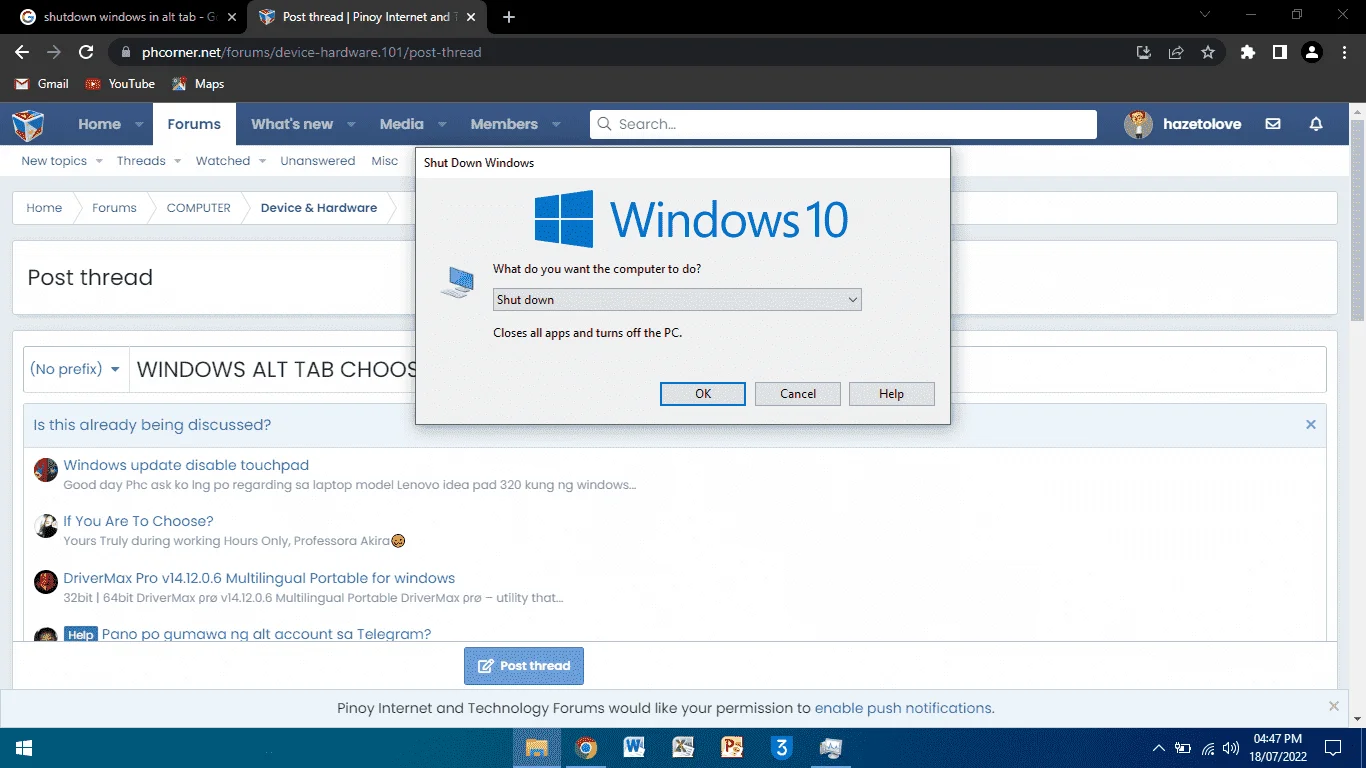The image size is (1366, 768).
Task: Open the DriverMax Pro v14.12.0.6 thread
Action: (259, 578)
